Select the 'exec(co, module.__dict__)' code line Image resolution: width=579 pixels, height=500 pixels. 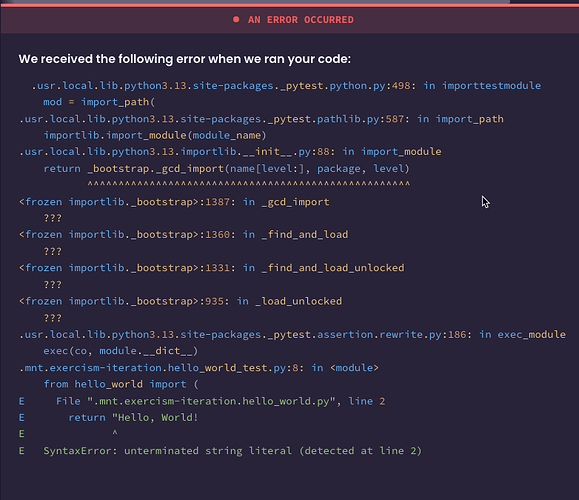pos(121,351)
